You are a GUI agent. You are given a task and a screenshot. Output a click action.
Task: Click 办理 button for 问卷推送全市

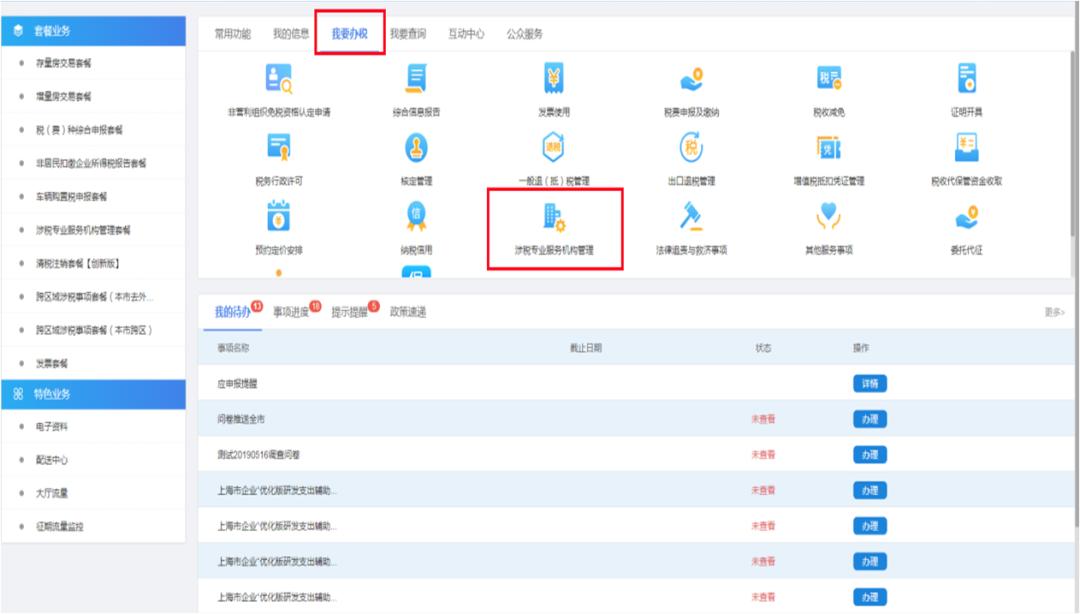click(869, 419)
